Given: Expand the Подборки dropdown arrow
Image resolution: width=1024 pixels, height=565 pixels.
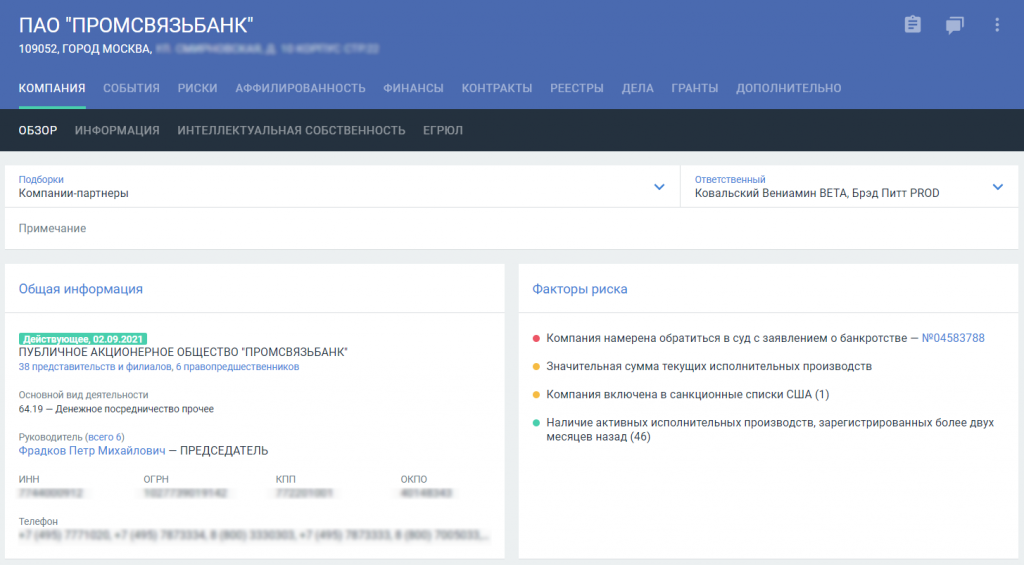Looking at the screenshot, I should click(x=659, y=187).
